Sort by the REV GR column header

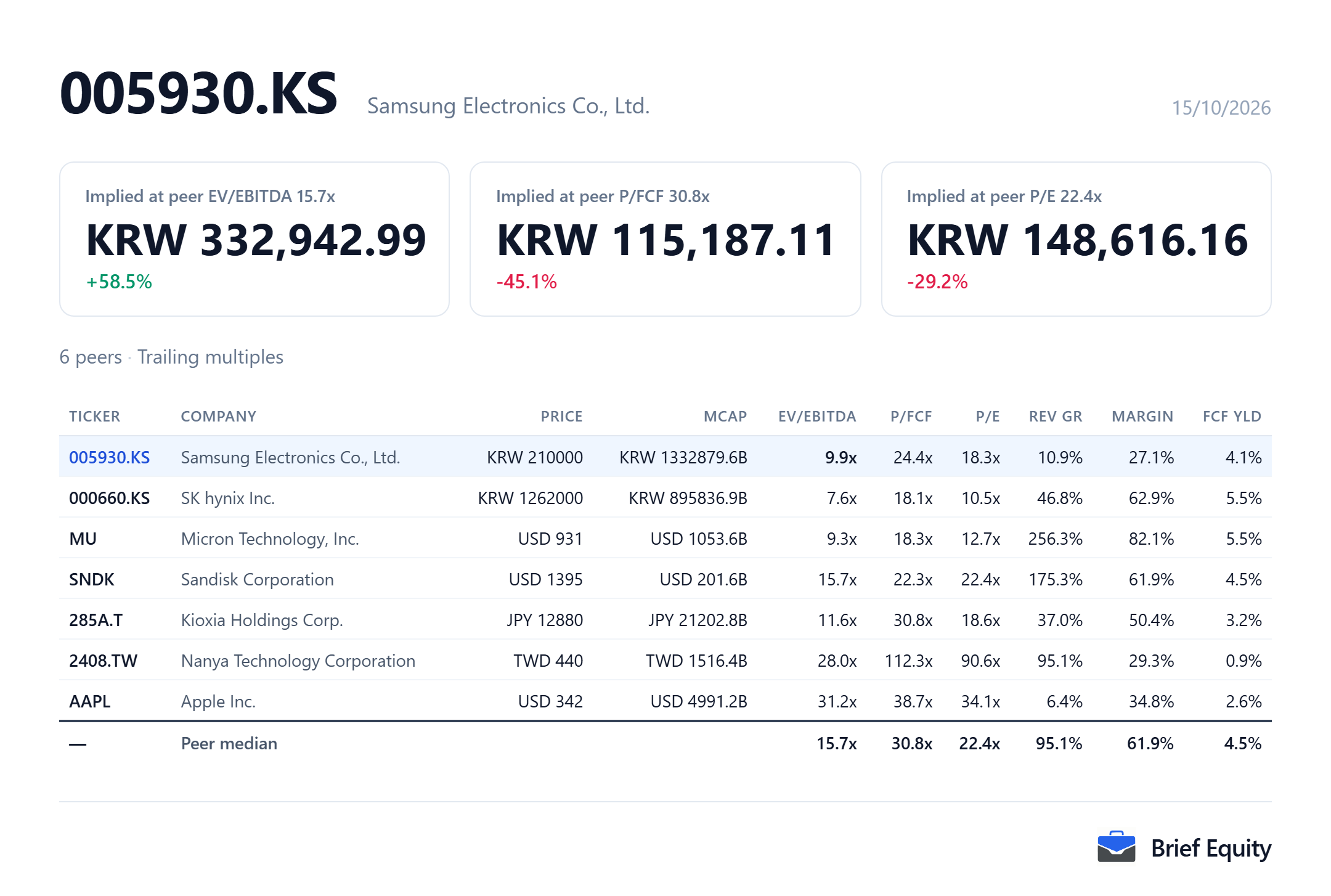pyautogui.click(x=1056, y=417)
